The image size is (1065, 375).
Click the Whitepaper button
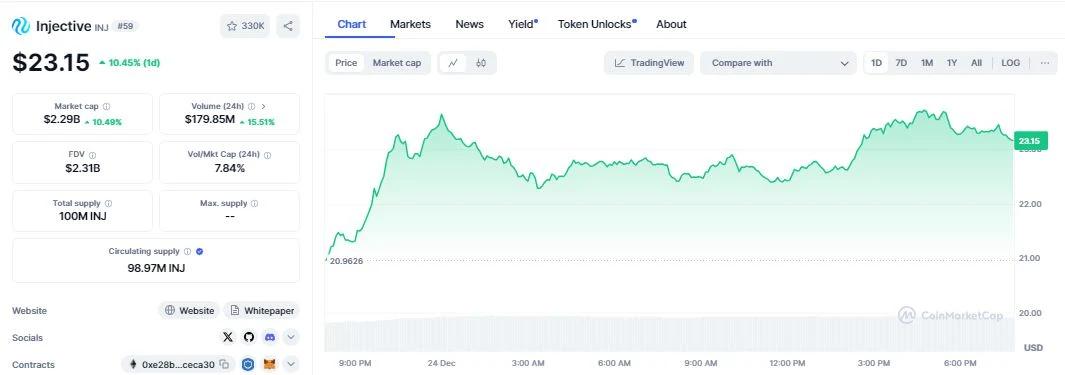(261, 310)
